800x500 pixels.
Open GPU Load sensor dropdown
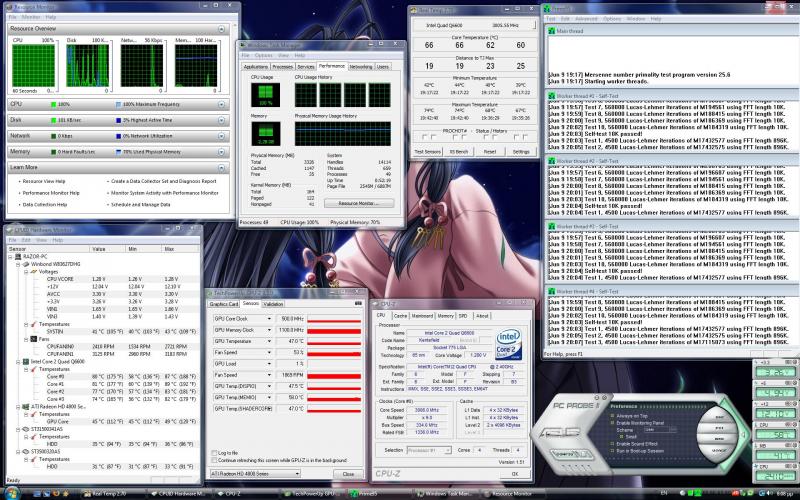click(x=269, y=364)
